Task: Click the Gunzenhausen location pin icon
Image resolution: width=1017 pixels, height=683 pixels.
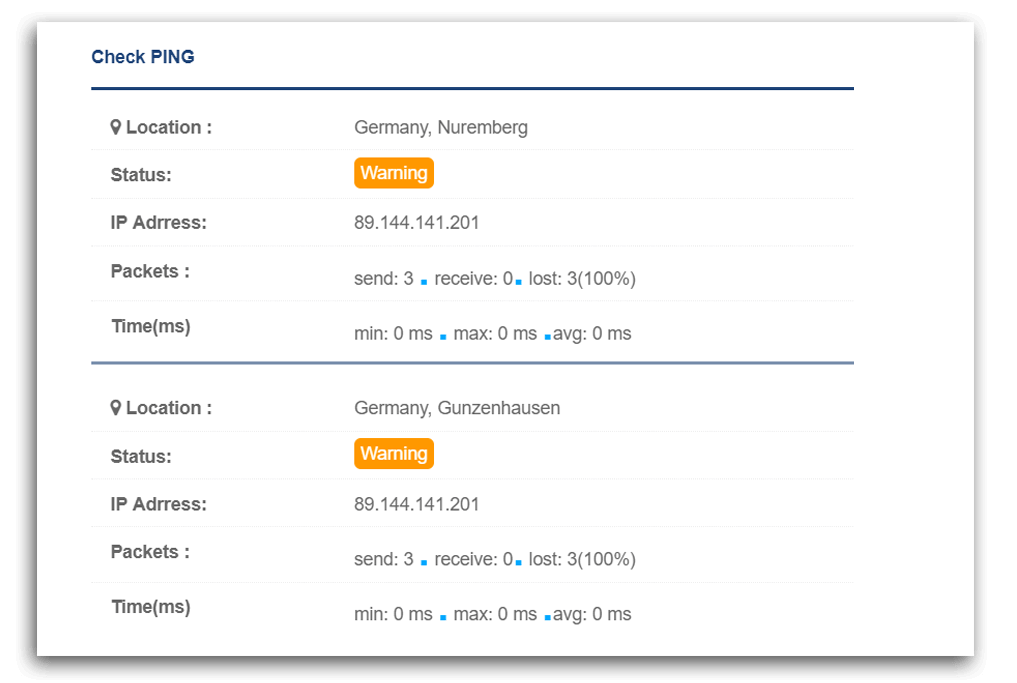Action: pyautogui.click(x=115, y=408)
